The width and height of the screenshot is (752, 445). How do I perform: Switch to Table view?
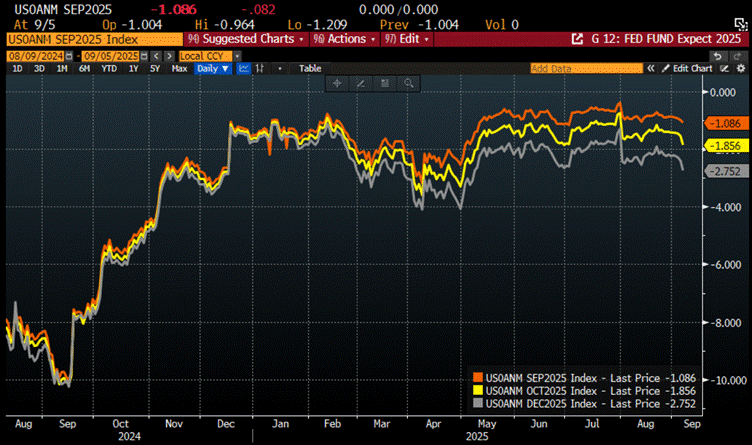(310, 69)
